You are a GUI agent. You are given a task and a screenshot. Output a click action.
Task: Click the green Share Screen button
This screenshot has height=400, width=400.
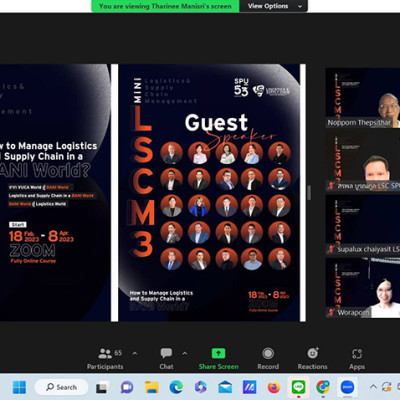(218, 359)
